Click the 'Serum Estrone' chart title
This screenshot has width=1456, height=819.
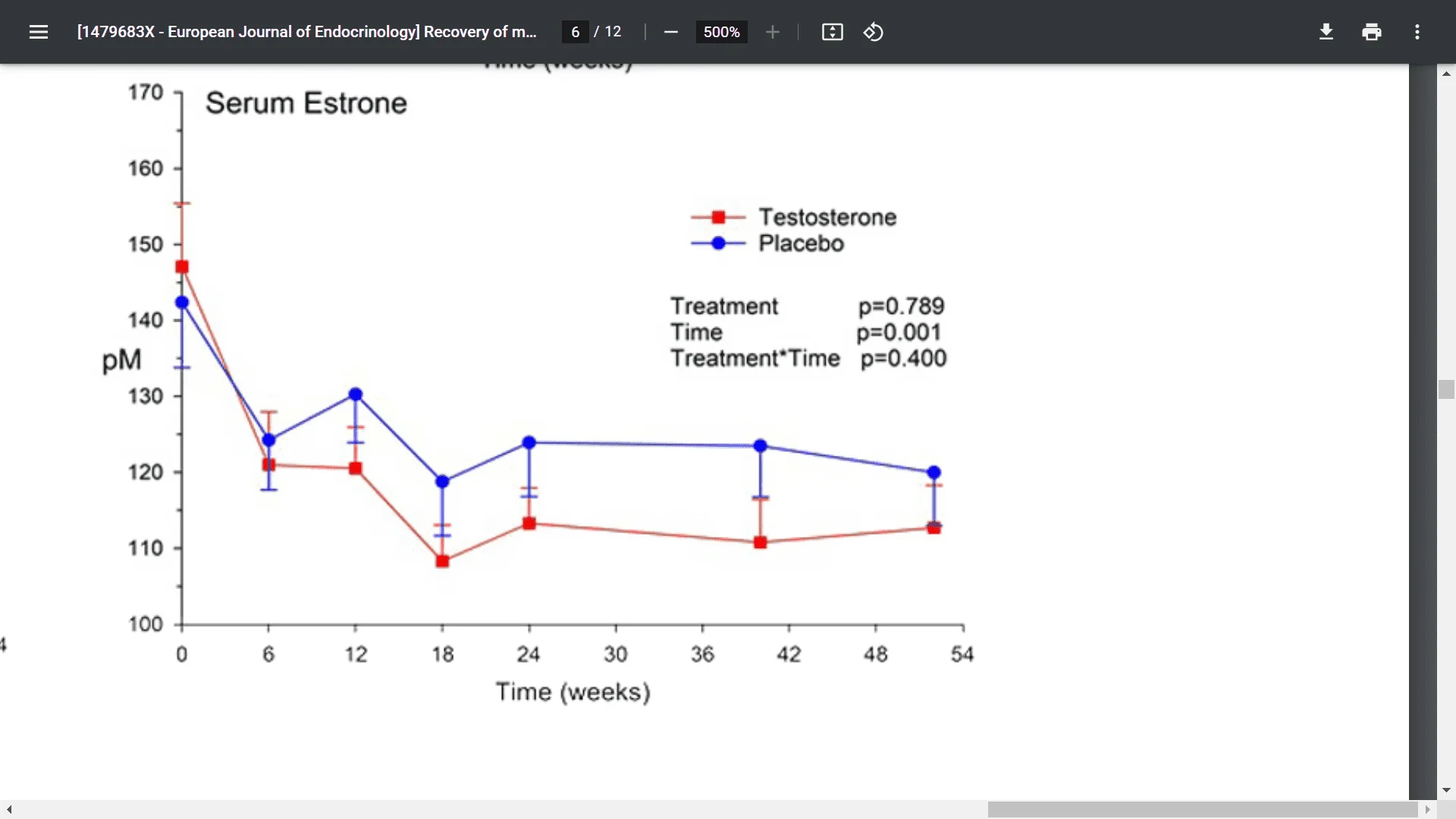[306, 103]
